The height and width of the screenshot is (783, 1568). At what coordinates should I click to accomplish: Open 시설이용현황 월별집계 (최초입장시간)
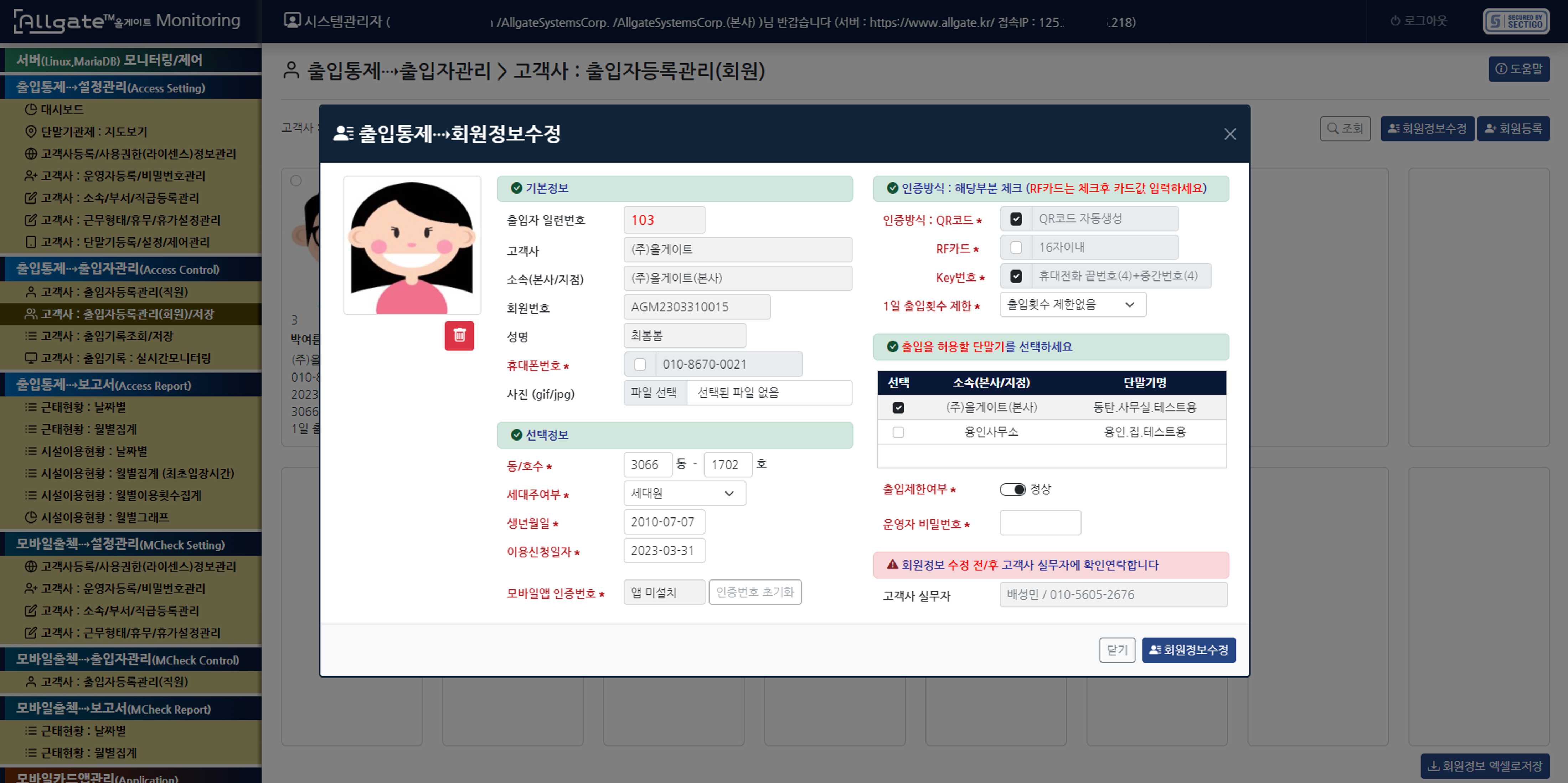130,473
